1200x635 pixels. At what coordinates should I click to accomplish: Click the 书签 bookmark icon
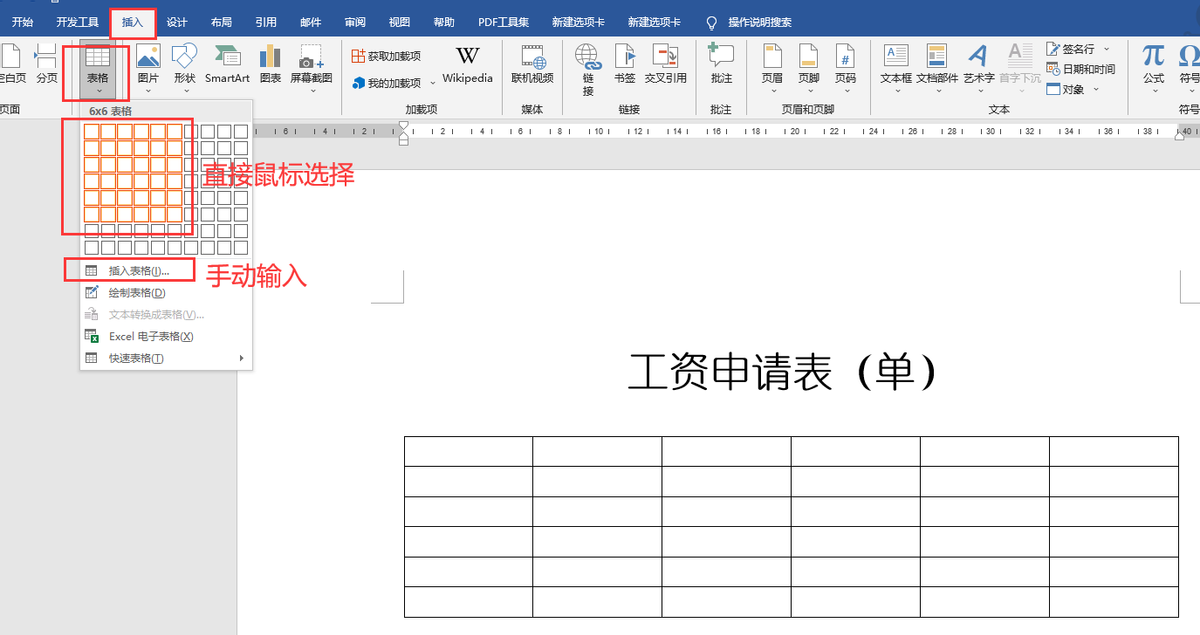pos(625,57)
